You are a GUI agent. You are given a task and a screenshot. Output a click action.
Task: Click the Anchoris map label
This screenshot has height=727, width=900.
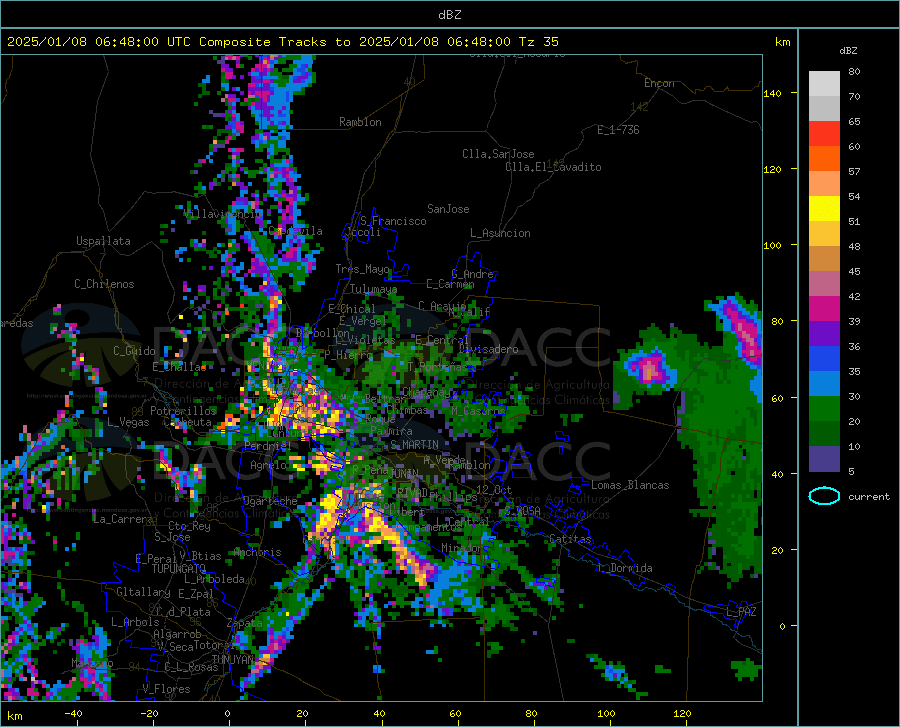point(257,552)
